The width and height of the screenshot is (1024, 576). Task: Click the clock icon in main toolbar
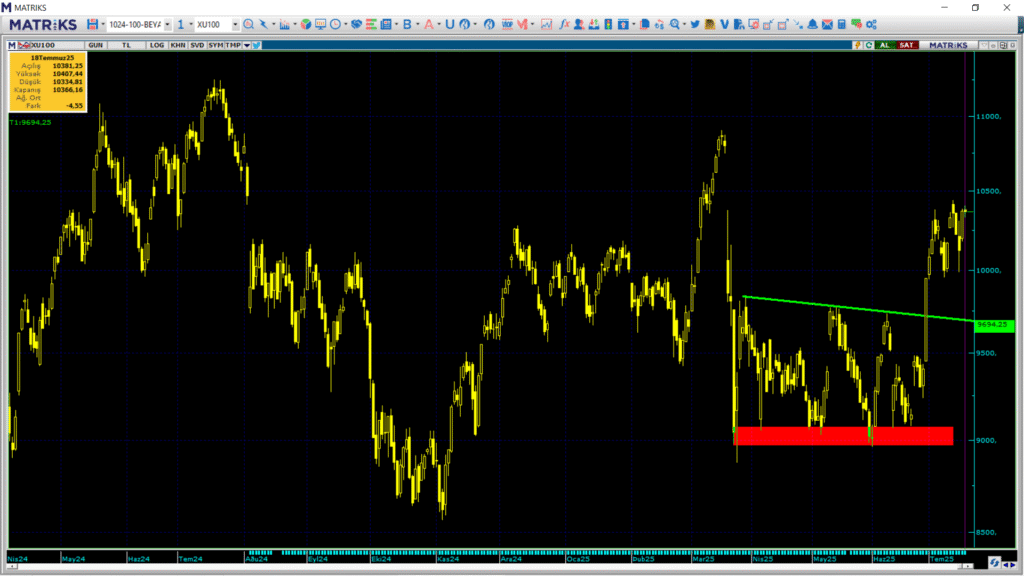tap(336, 24)
